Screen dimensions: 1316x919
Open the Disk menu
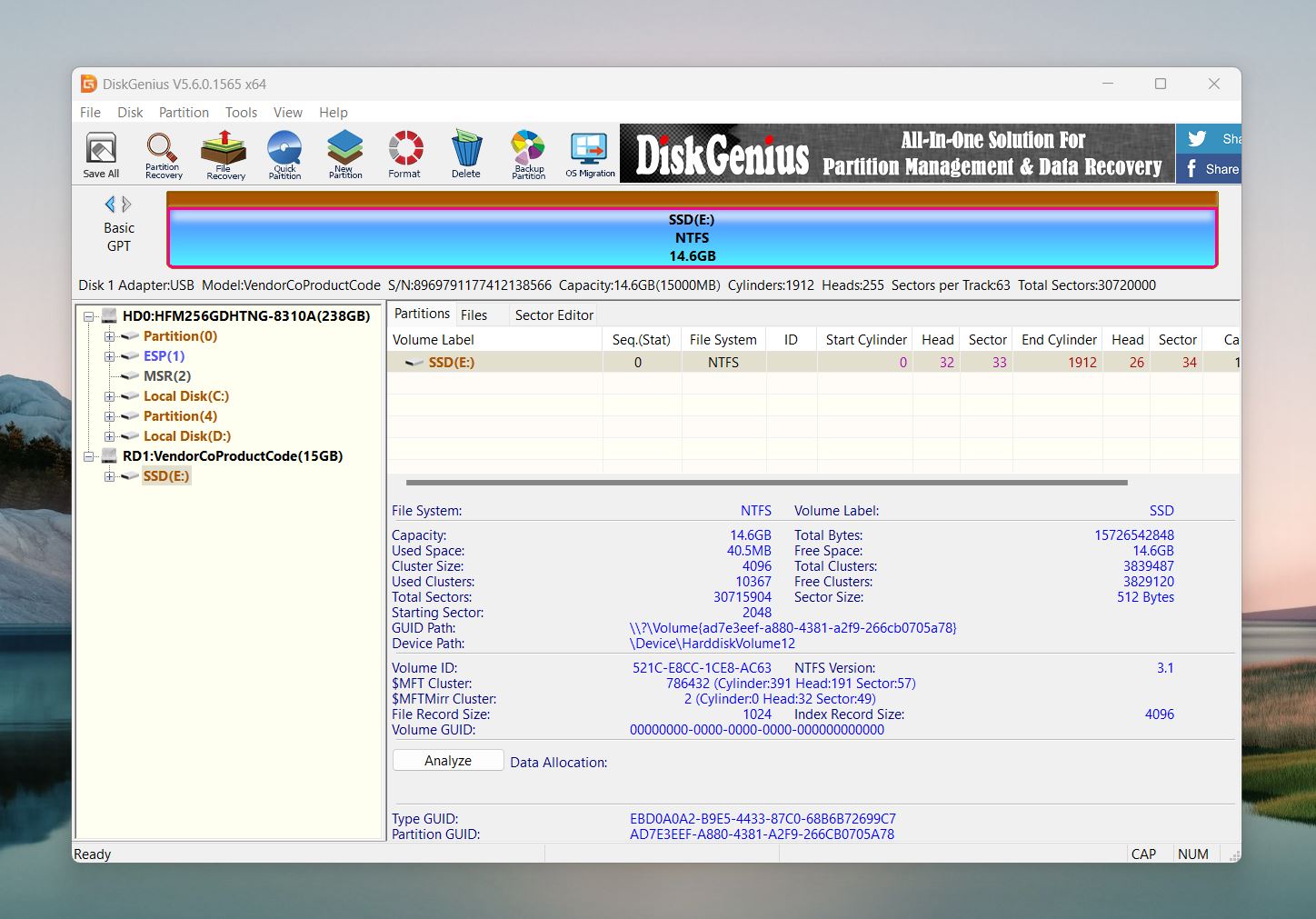coord(130,113)
